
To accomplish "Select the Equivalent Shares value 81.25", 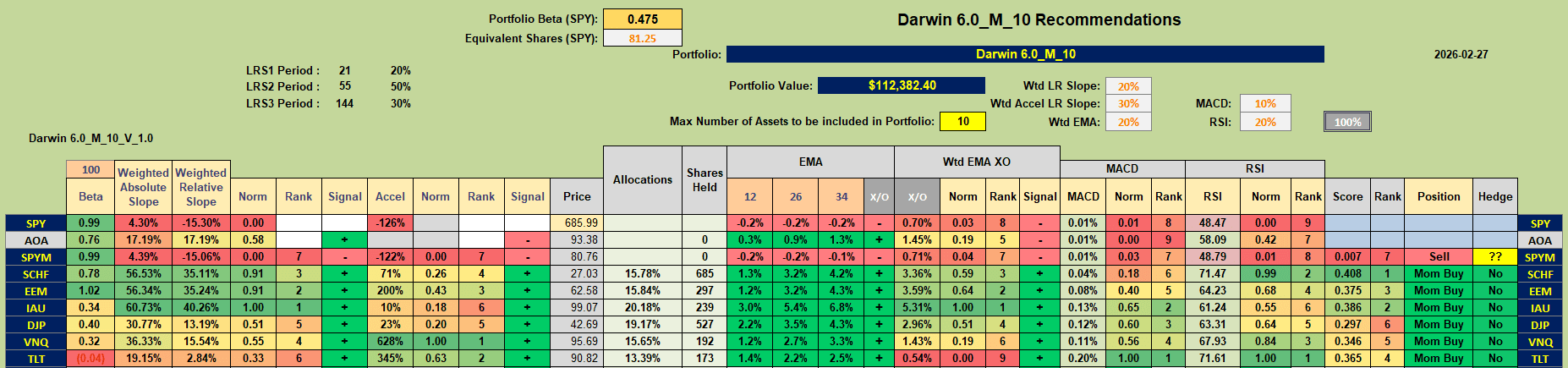I will (643, 38).
